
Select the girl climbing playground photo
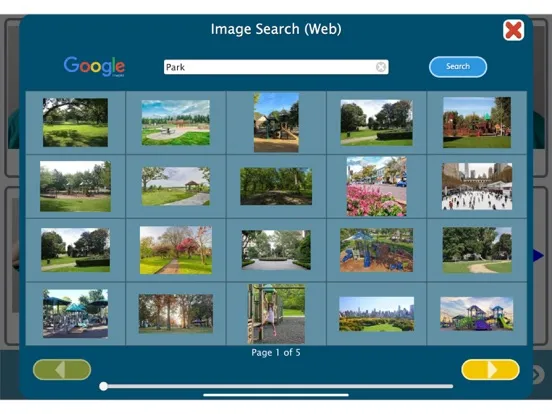coord(276,314)
